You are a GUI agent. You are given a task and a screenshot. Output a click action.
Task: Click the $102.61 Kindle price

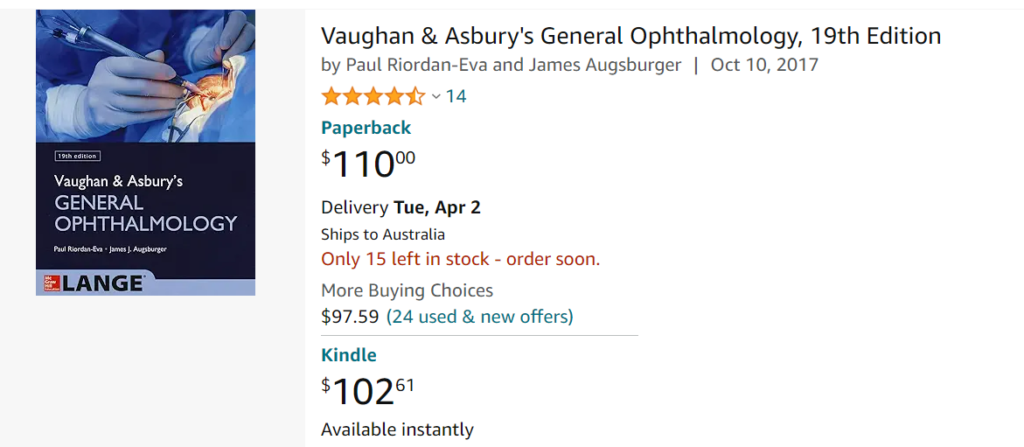tap(367, 390)
